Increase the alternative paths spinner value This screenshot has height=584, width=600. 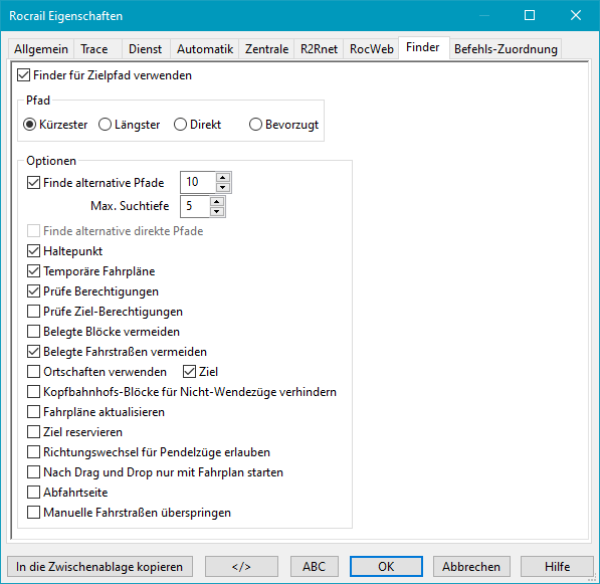click(x=223, y=177)
